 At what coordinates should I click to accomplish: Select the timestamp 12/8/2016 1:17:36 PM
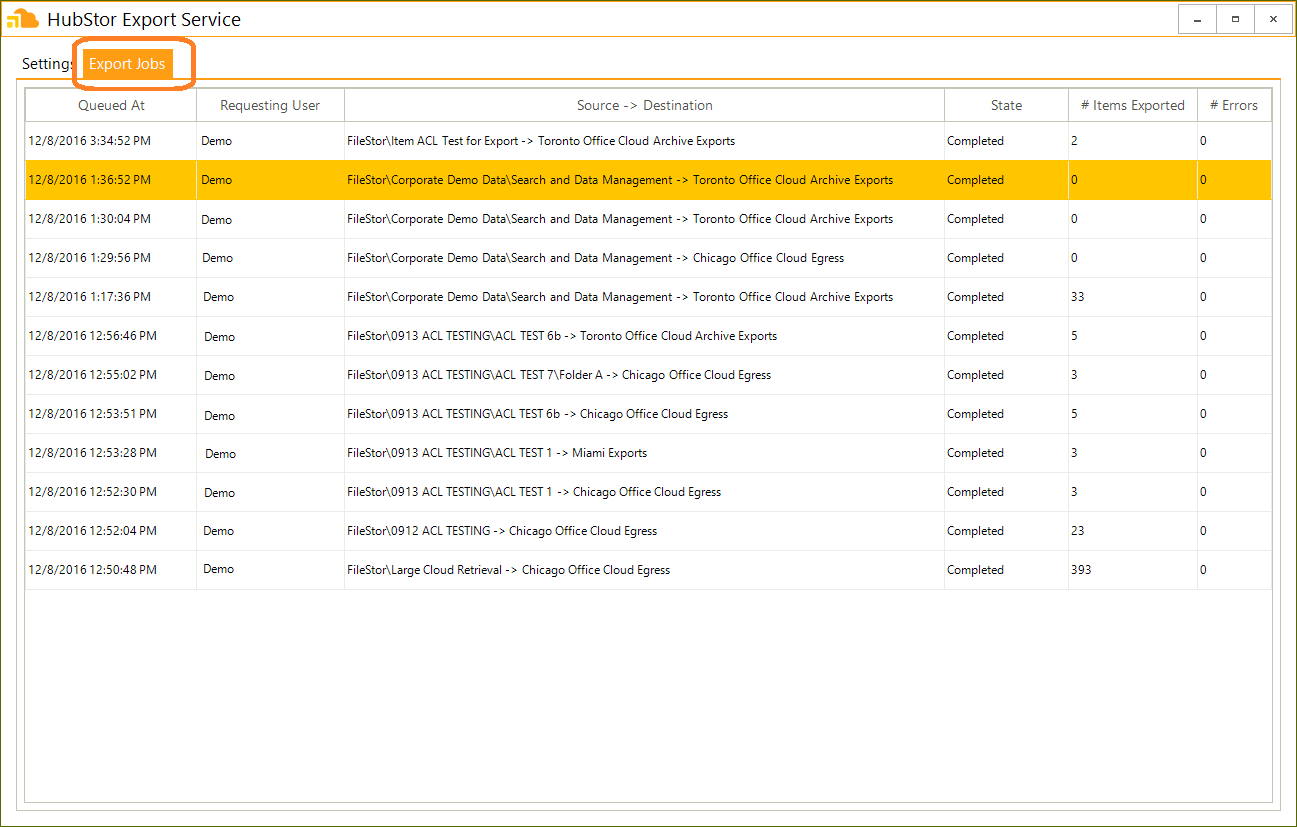tap(90, 297)
